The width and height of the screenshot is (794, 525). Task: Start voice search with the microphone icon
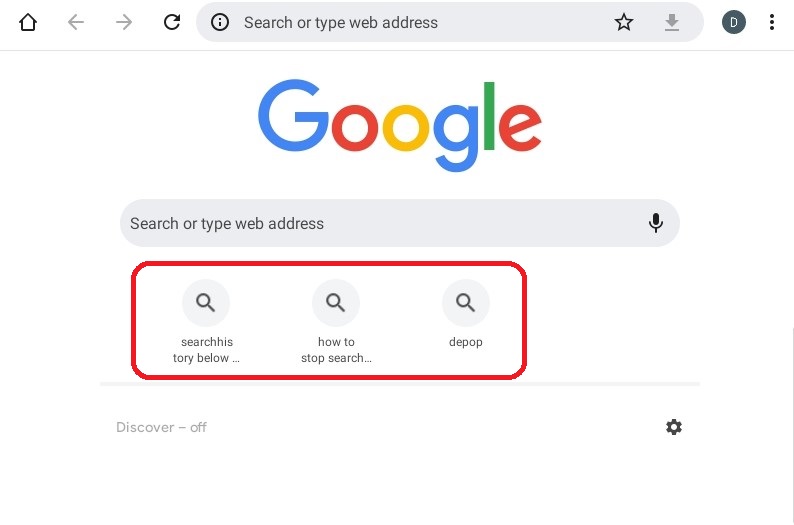click(x=656, y=223)
